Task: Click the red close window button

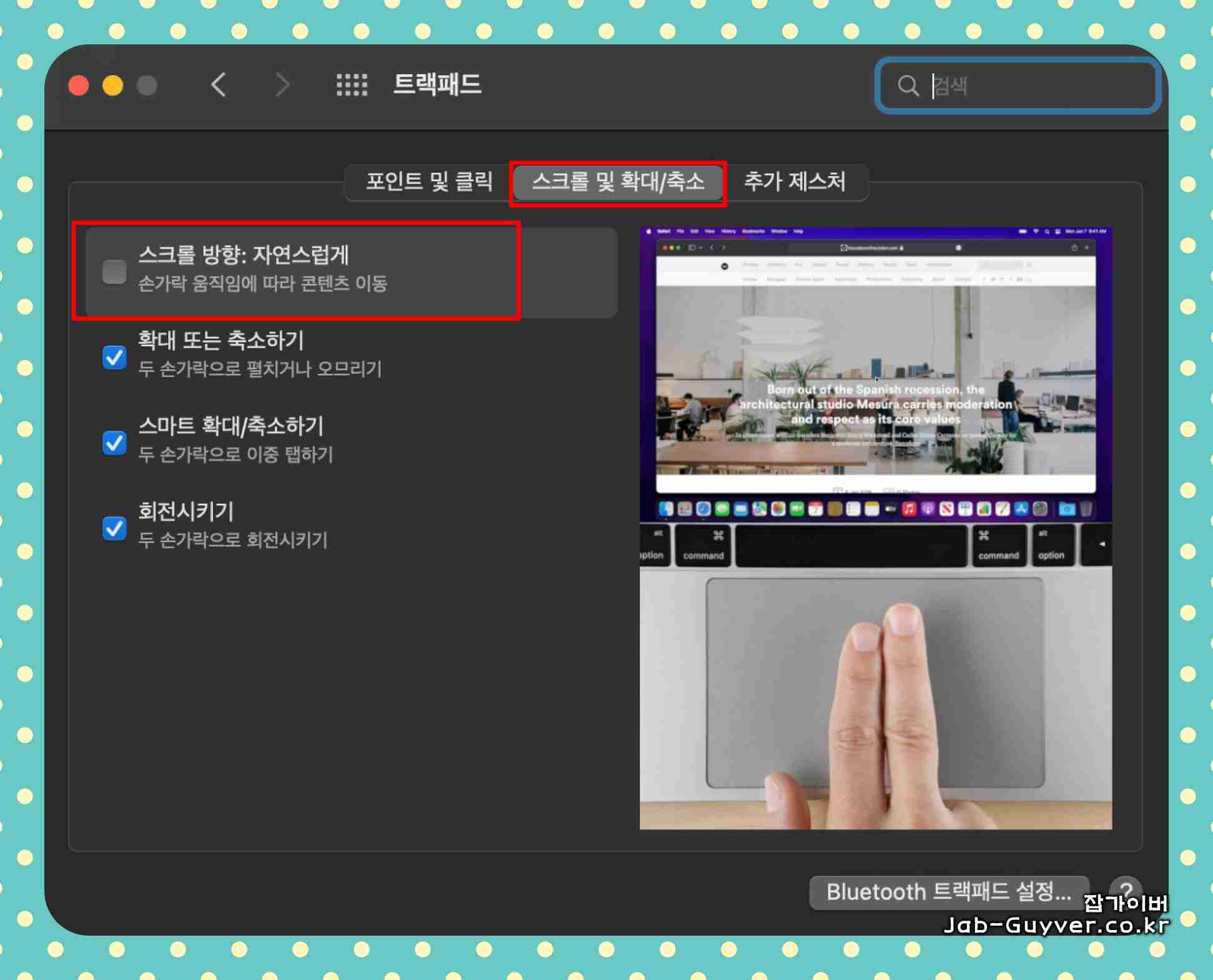Action: 79,85
